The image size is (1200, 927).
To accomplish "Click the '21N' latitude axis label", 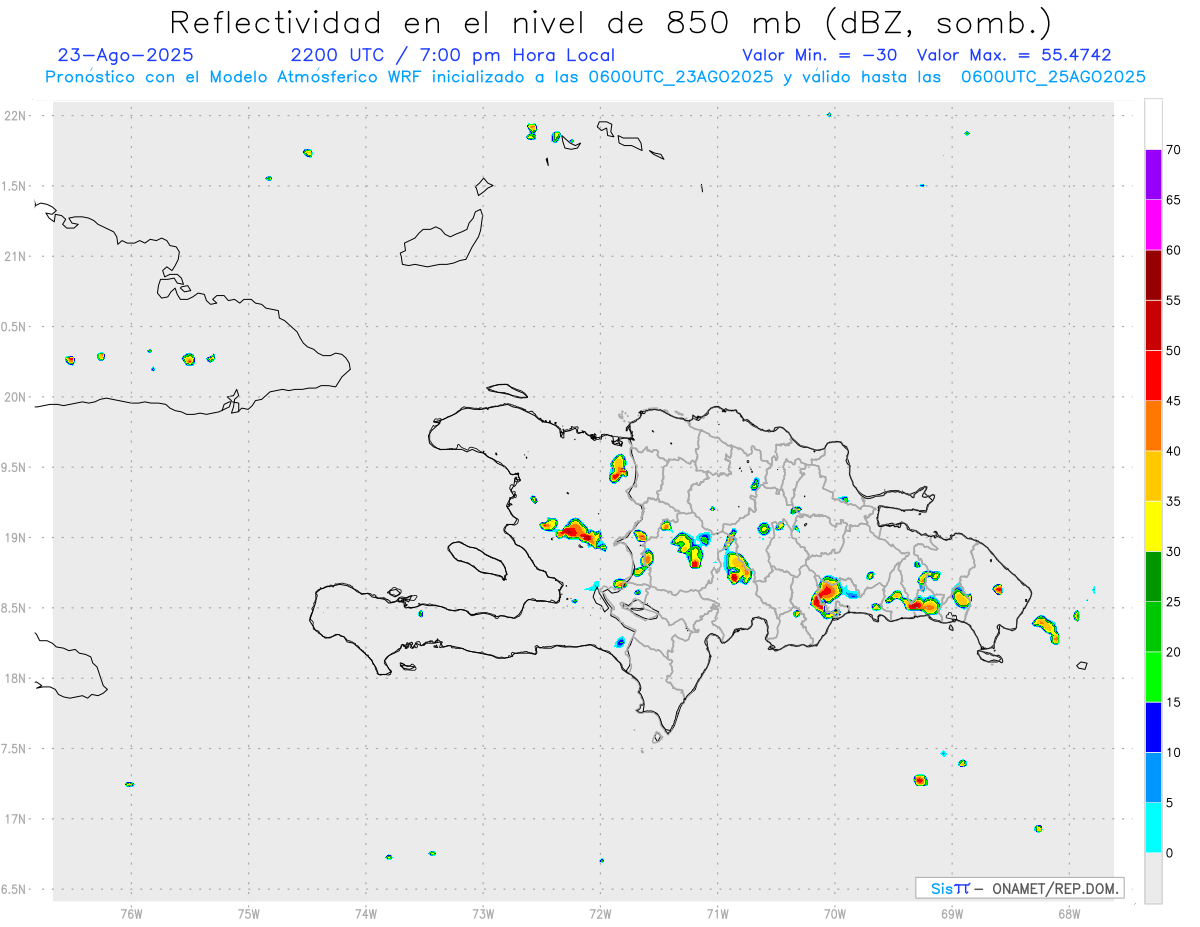I will (17, 256).
